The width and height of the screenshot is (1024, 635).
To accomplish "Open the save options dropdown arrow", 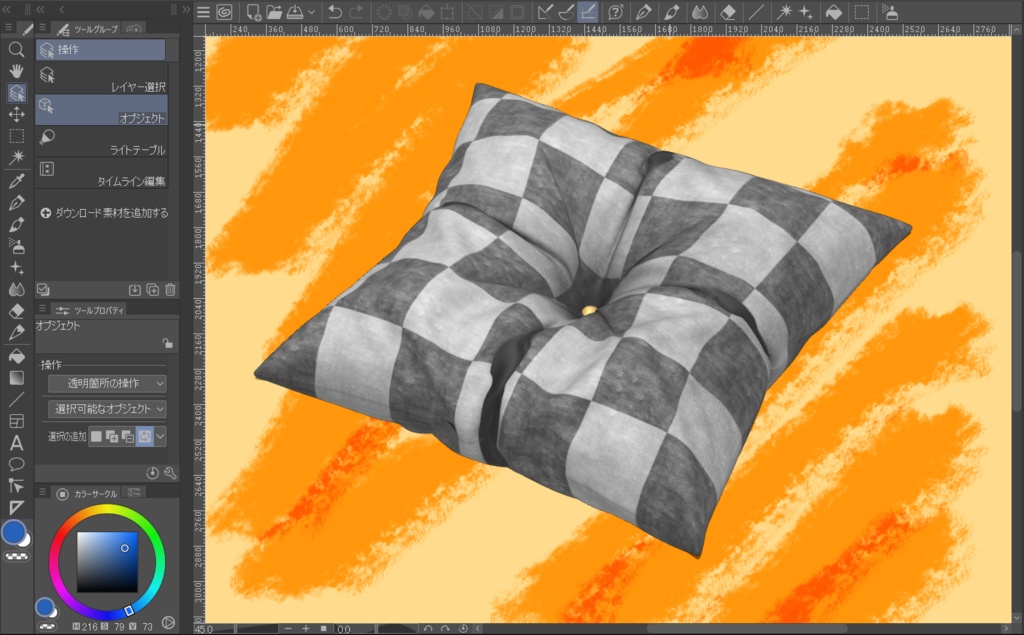I will tap(312, 12).
